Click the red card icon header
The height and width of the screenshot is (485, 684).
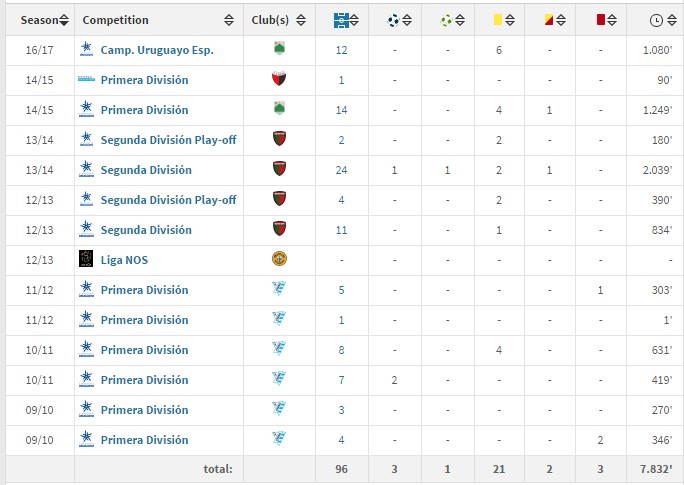click(x=601, y=20)
